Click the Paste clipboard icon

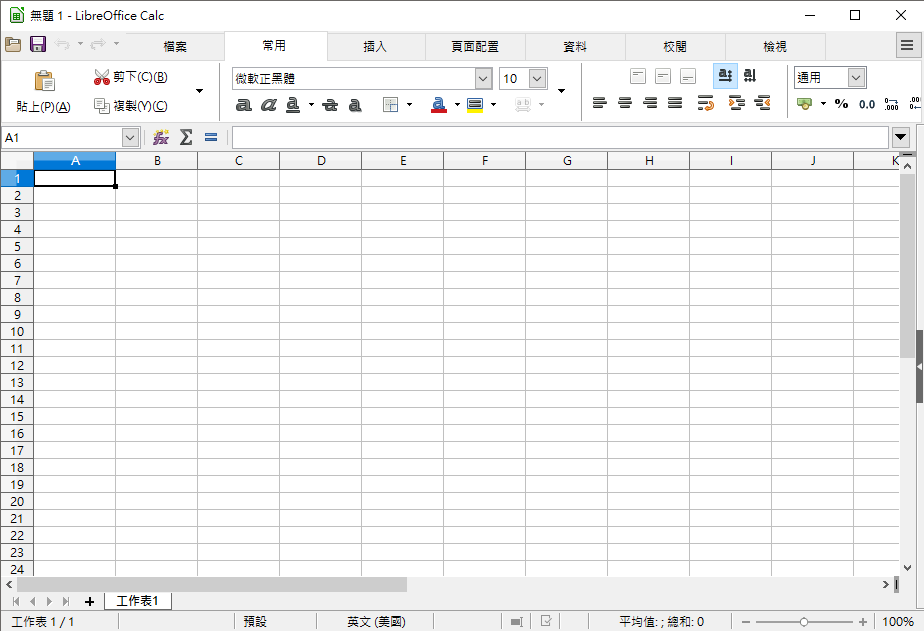click(44, 81)
